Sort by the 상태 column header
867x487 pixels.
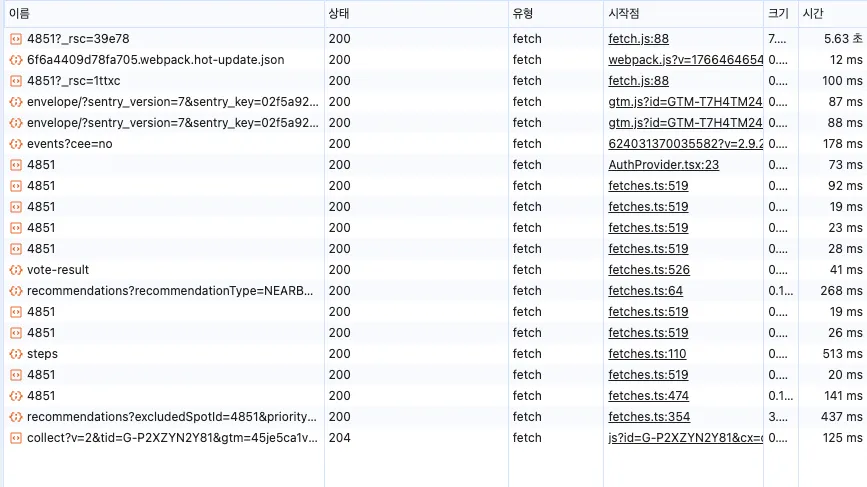click(340, 13)
